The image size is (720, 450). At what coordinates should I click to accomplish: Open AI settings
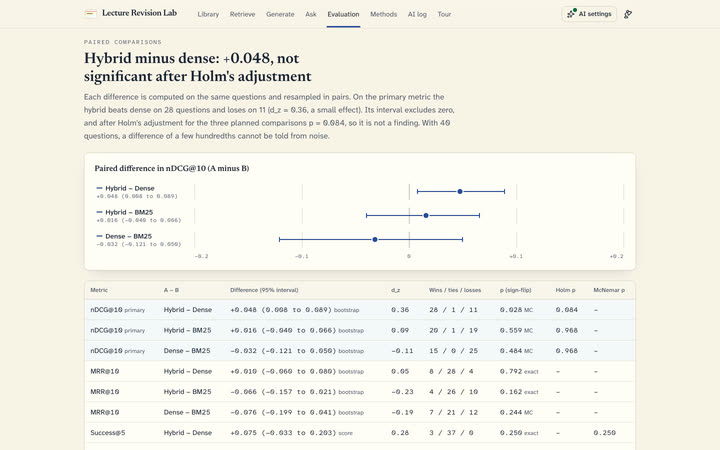589,14
